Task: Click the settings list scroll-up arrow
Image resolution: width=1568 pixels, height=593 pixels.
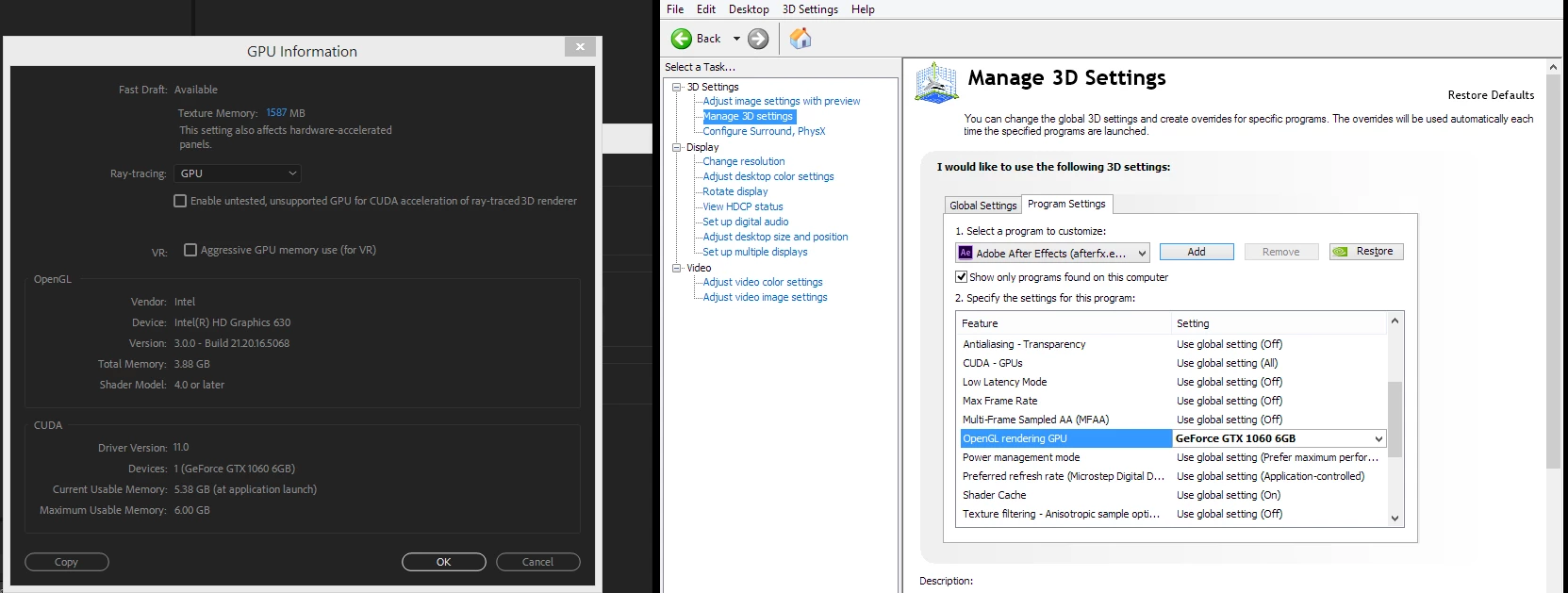Action: pyautogui.click(x=1395, y=321)
